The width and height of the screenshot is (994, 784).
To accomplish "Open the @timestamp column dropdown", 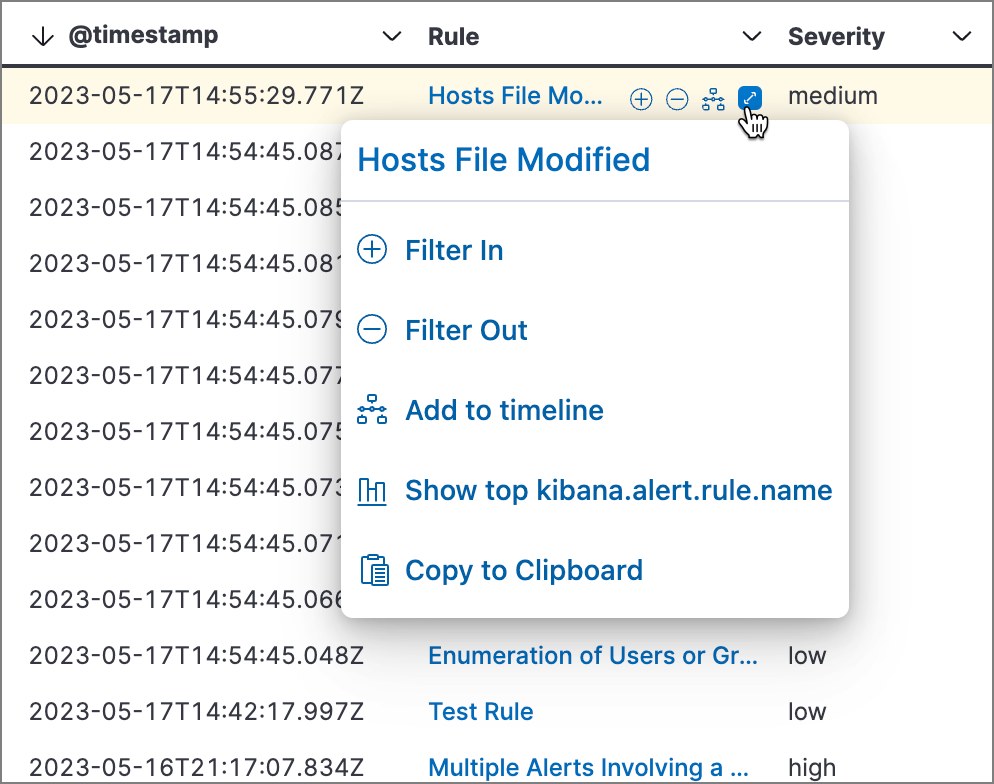I will point(391,36).
